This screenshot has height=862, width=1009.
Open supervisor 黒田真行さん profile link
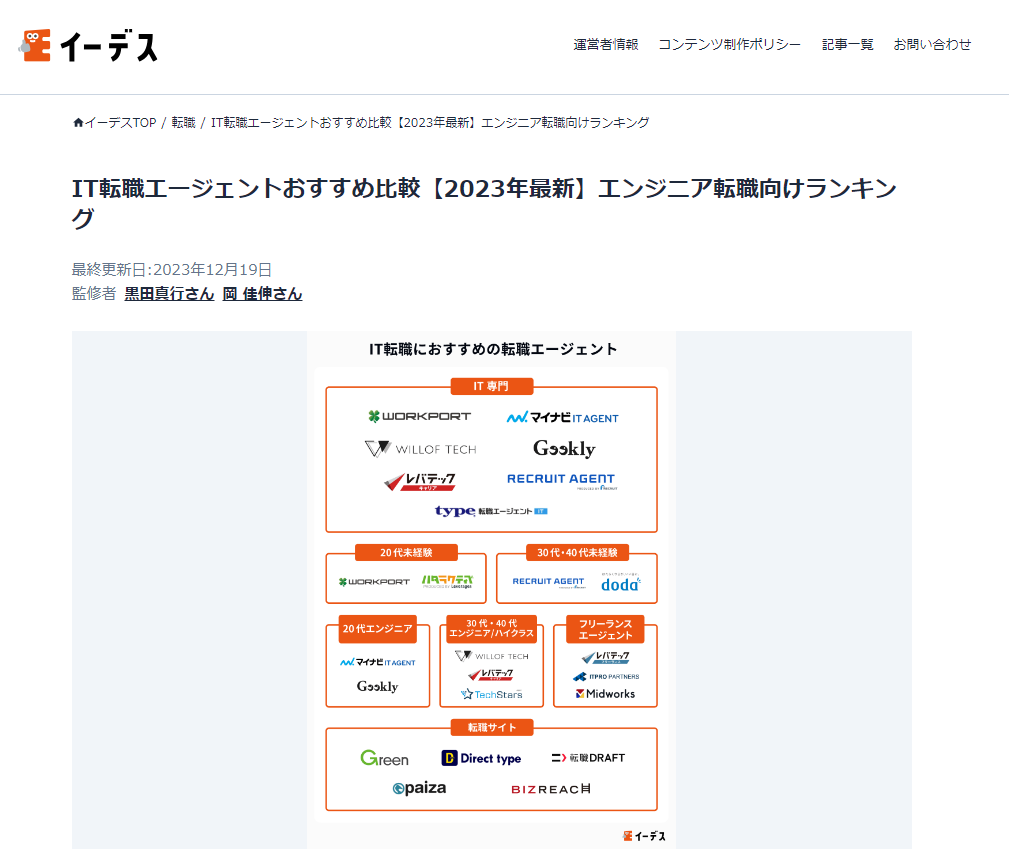pyautogui.click(x=169, y=294)
